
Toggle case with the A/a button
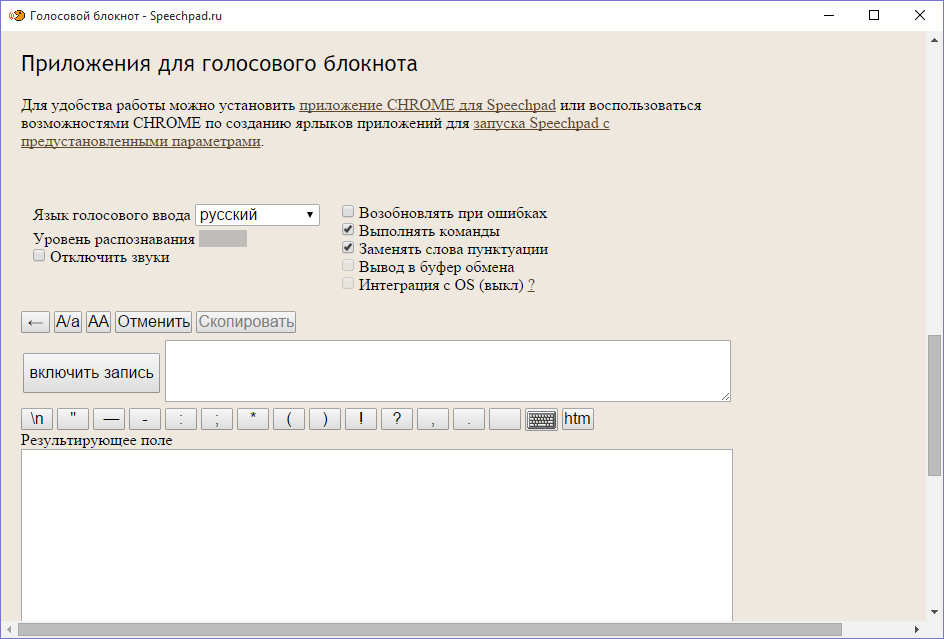tap(68, 322)
